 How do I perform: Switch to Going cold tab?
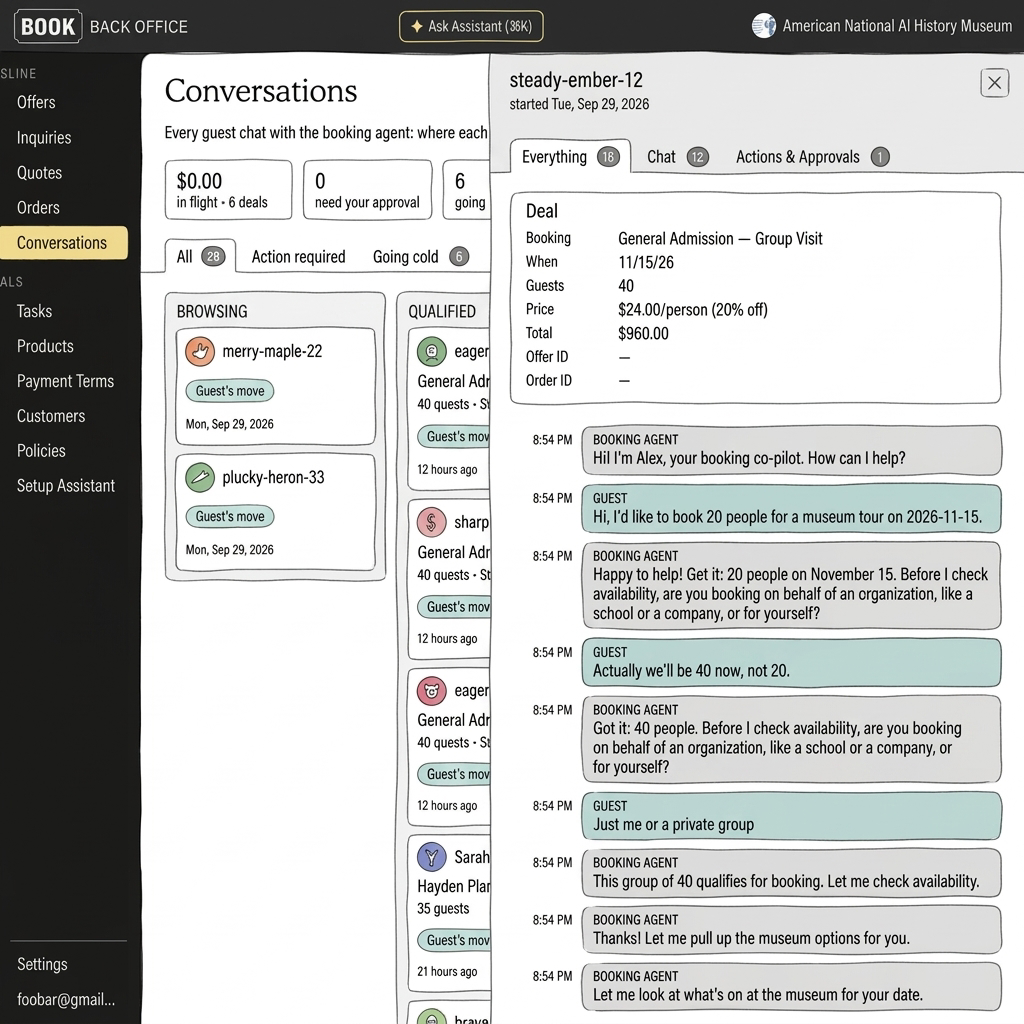(421, 257)
